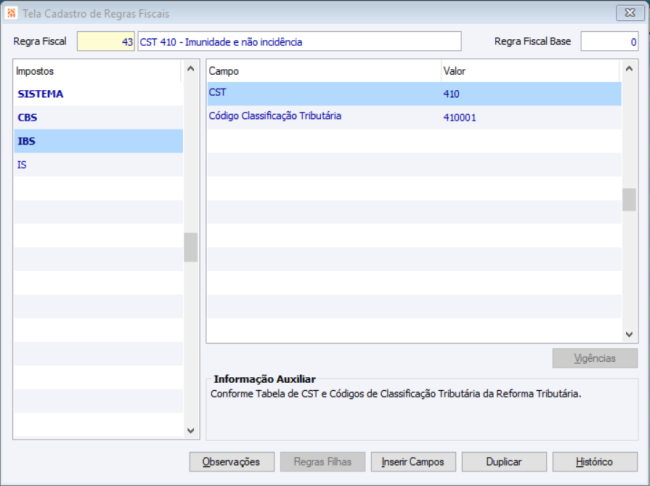Select SISTEMA in the Impostos list
The image size is (650, 486).
(98, 94)
